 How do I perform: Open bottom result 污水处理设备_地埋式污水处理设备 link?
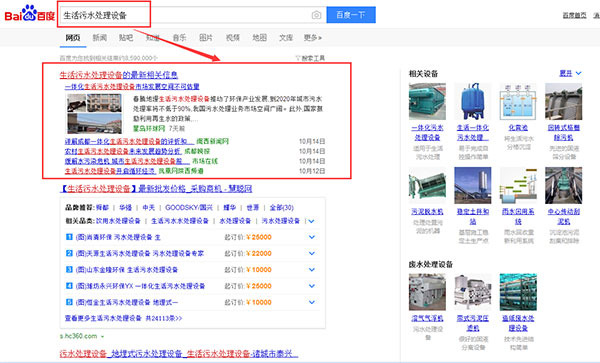(x=178, y=353)
